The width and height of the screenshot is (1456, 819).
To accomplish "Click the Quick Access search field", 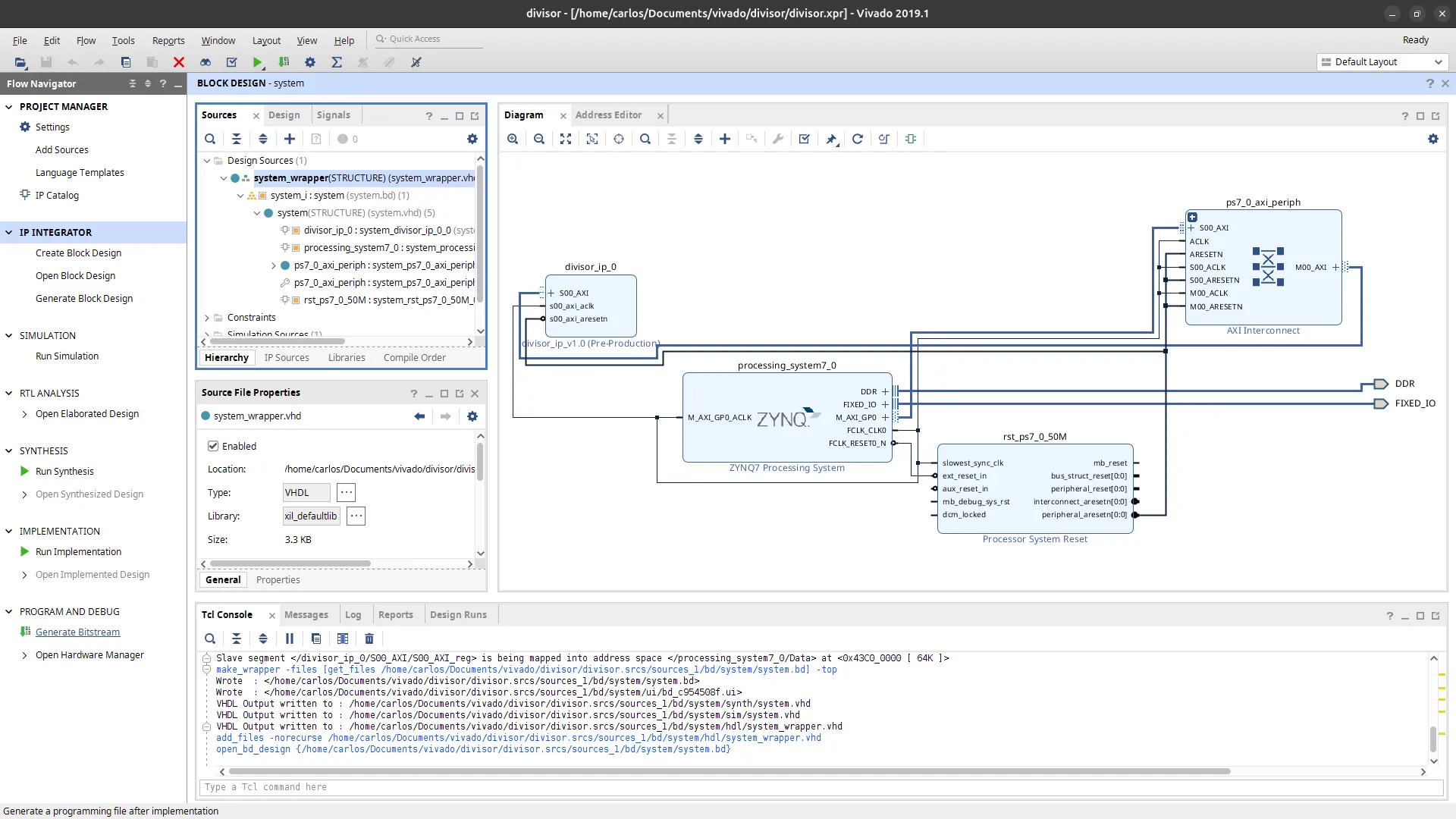I will coord(429,39).
